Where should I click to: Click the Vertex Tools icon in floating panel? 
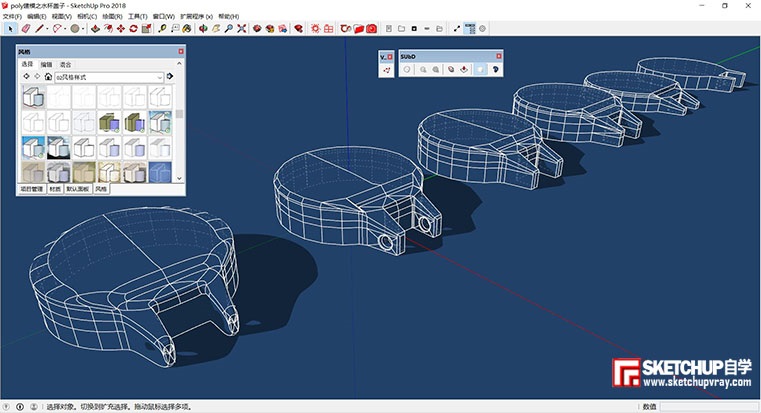[387, 71]
